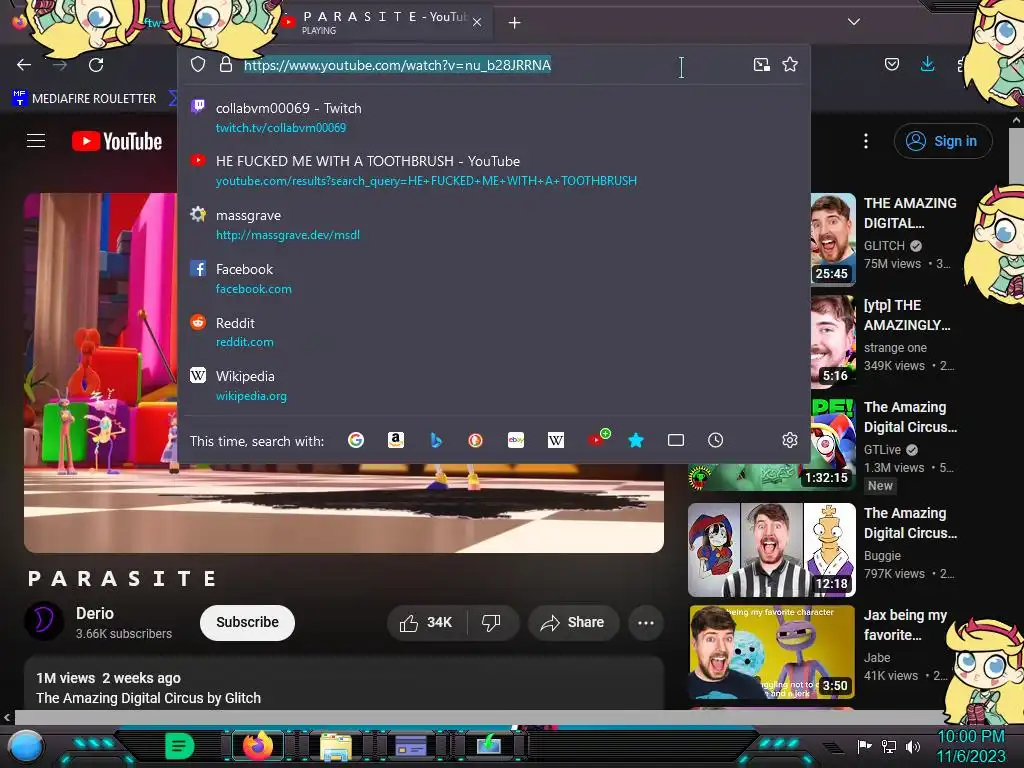1024x768 pixels.
Task: Bookmark this page with the star icon
Action: pyautogui.click(x=790, y=64)
